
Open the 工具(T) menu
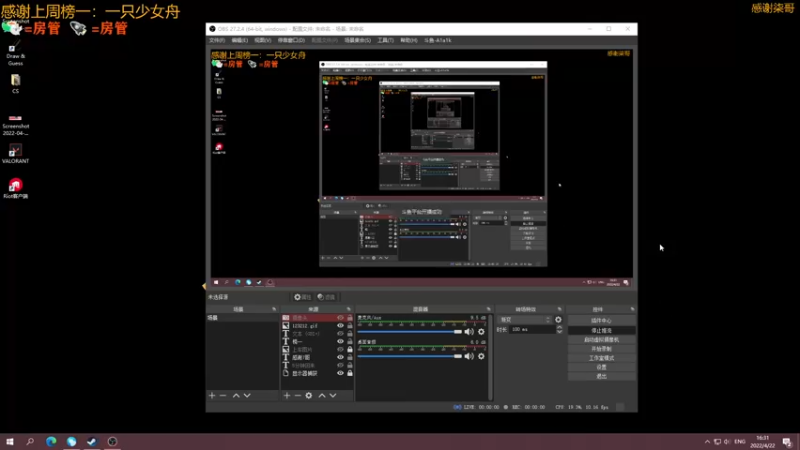point(385,40)
